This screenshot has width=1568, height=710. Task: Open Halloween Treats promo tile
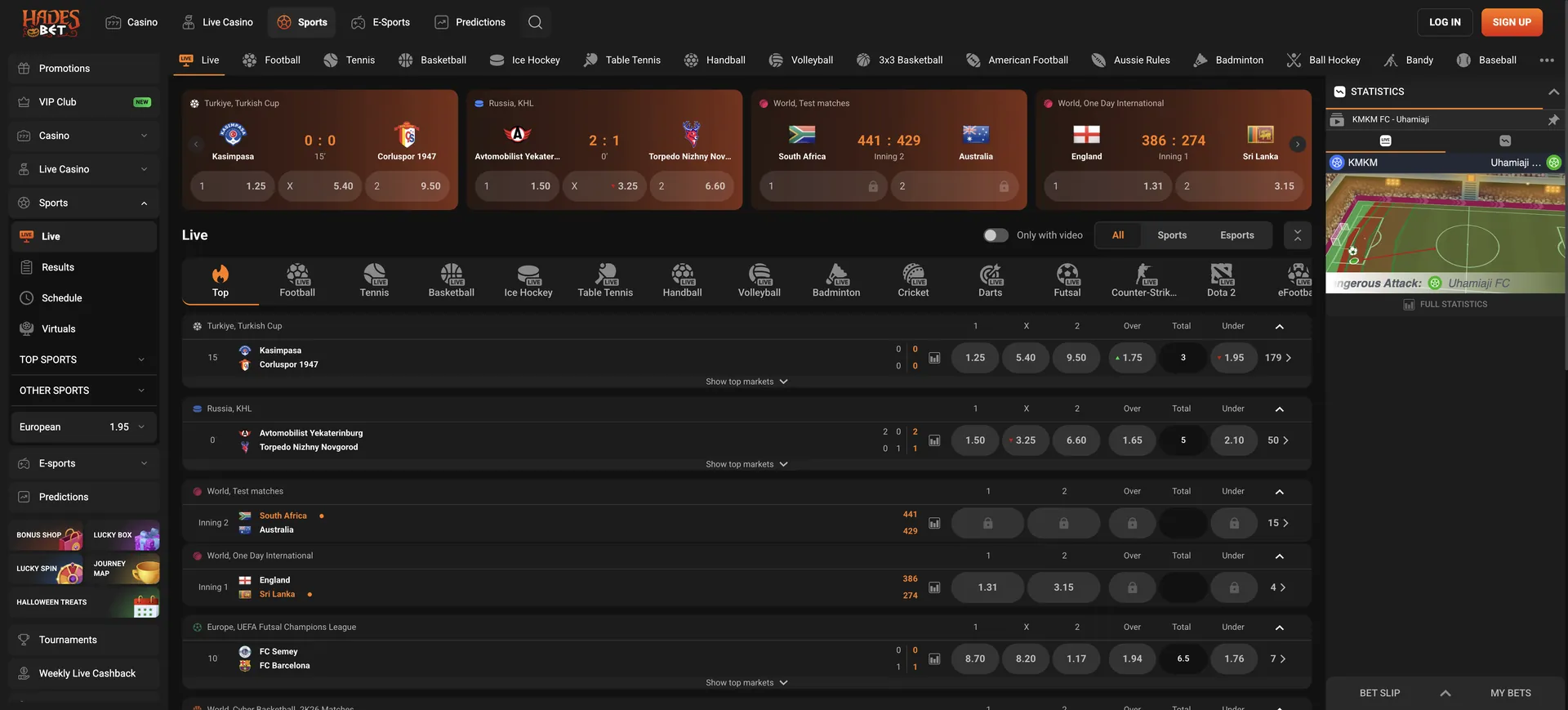point(85,603)
